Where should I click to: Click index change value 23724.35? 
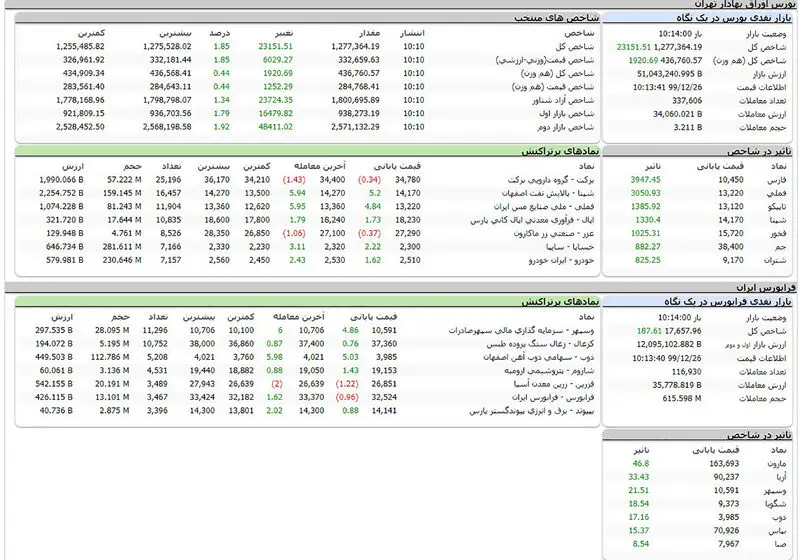pos(276,100)
